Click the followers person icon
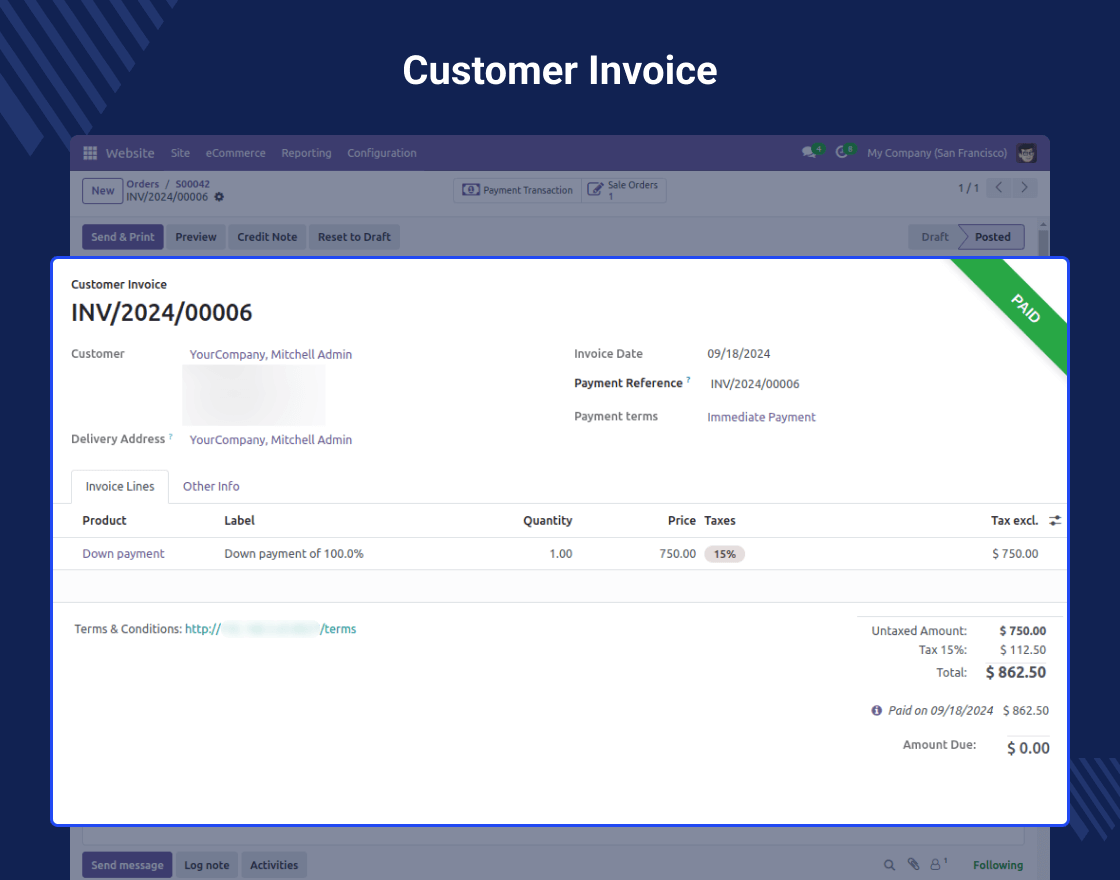 click(935, 865)
